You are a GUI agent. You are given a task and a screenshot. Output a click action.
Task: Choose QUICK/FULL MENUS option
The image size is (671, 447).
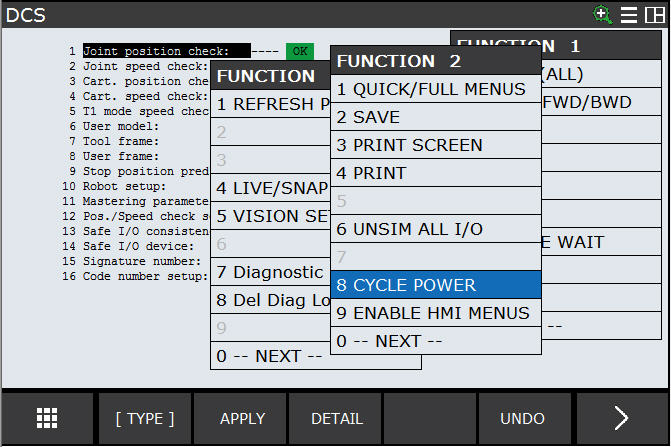pos(436,89)
